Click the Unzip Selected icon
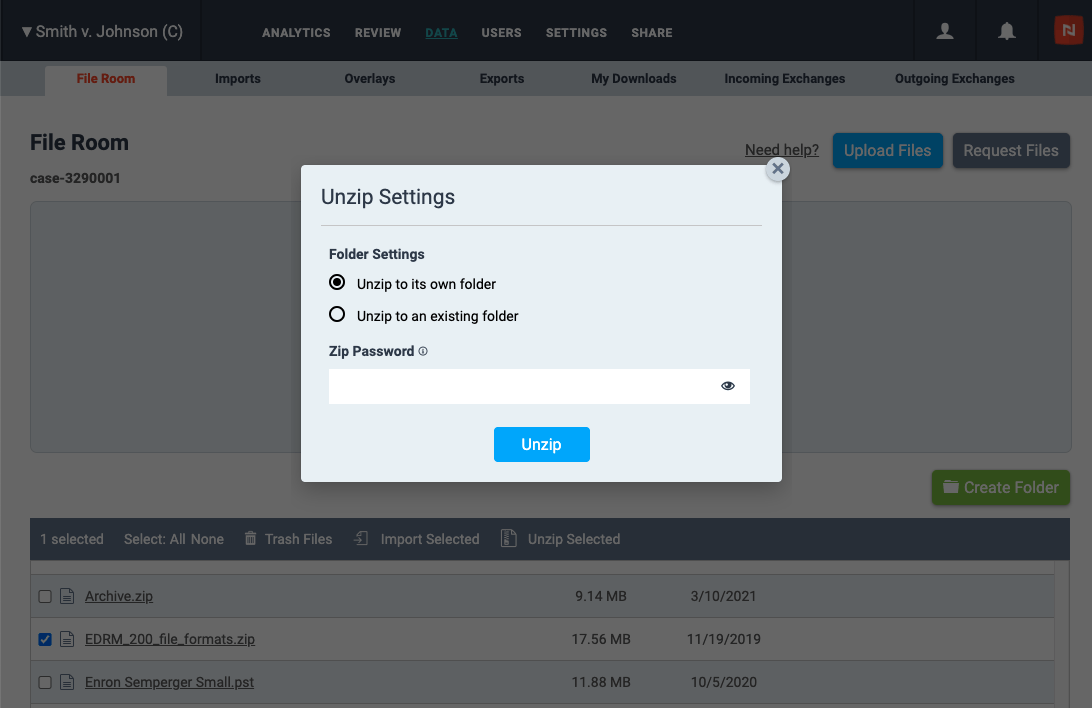1092x708 pixels. click(509, 539)
